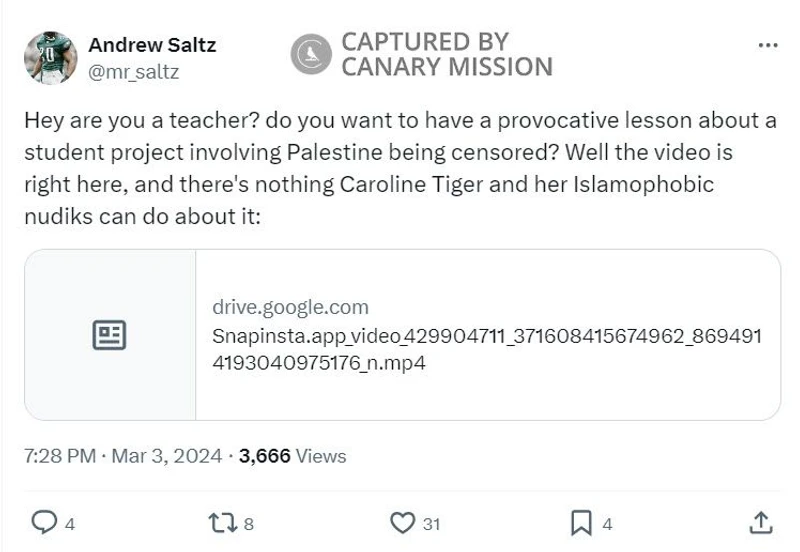Click the repost count of 8
This screenshot has width=800, height=552.
248,523
